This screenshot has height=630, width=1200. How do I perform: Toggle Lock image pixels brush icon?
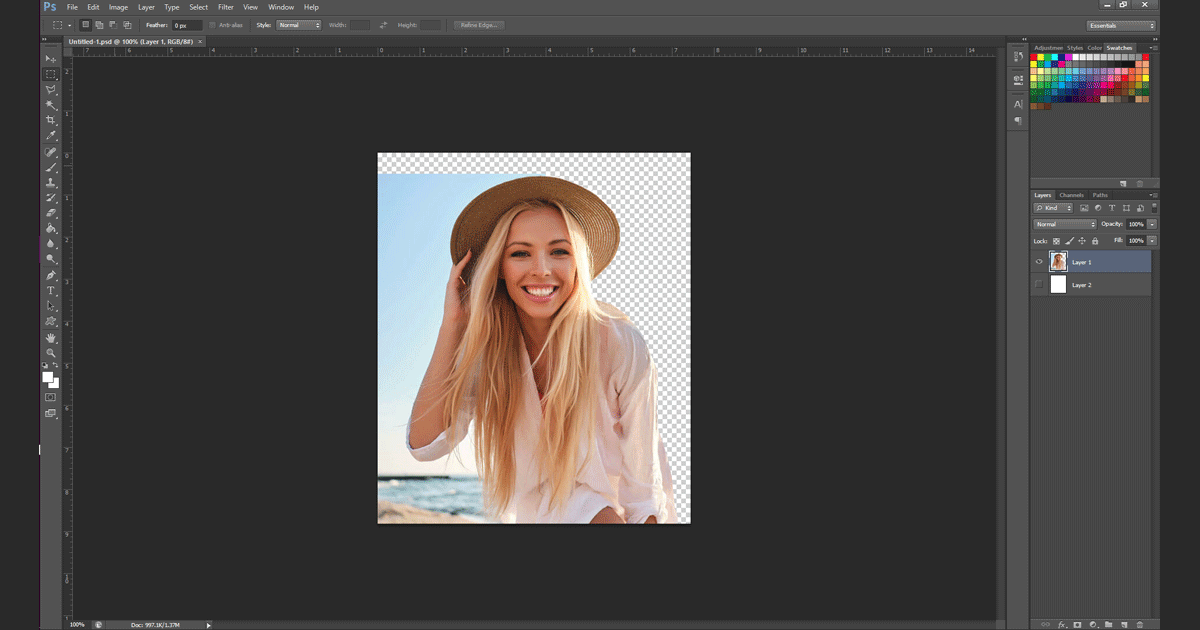click(x=1069, y=241)
